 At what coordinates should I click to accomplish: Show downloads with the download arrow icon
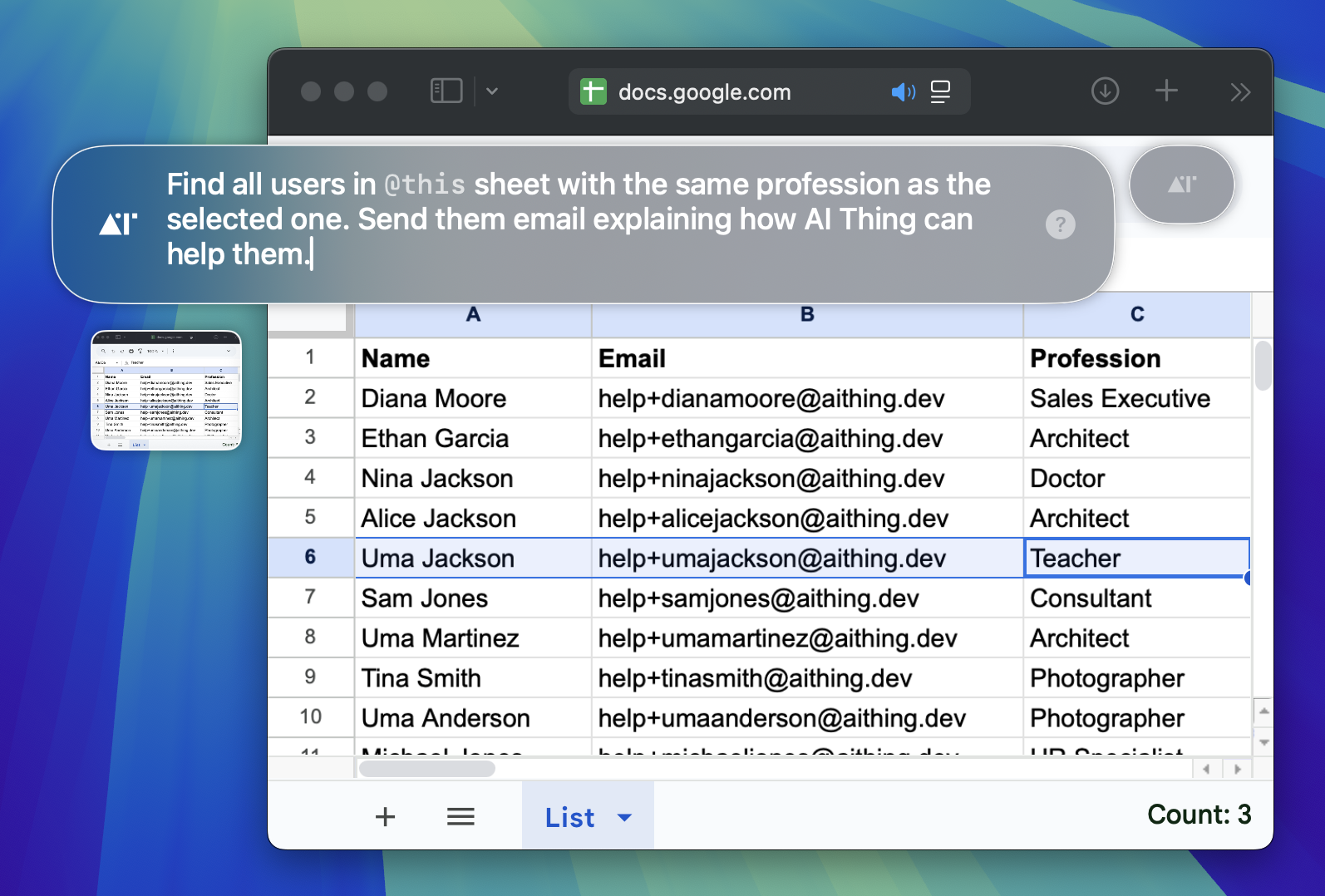[1105, 91]
